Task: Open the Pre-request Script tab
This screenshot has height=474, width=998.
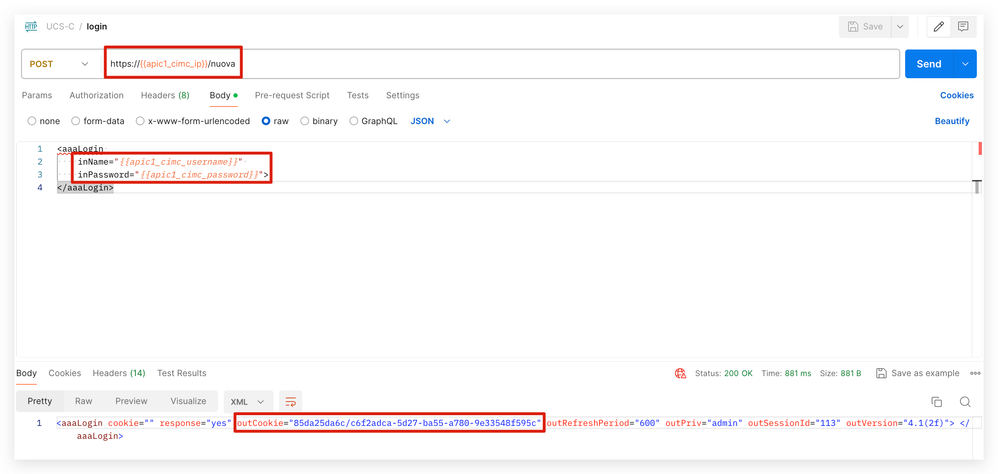Action: pos(292,95)
